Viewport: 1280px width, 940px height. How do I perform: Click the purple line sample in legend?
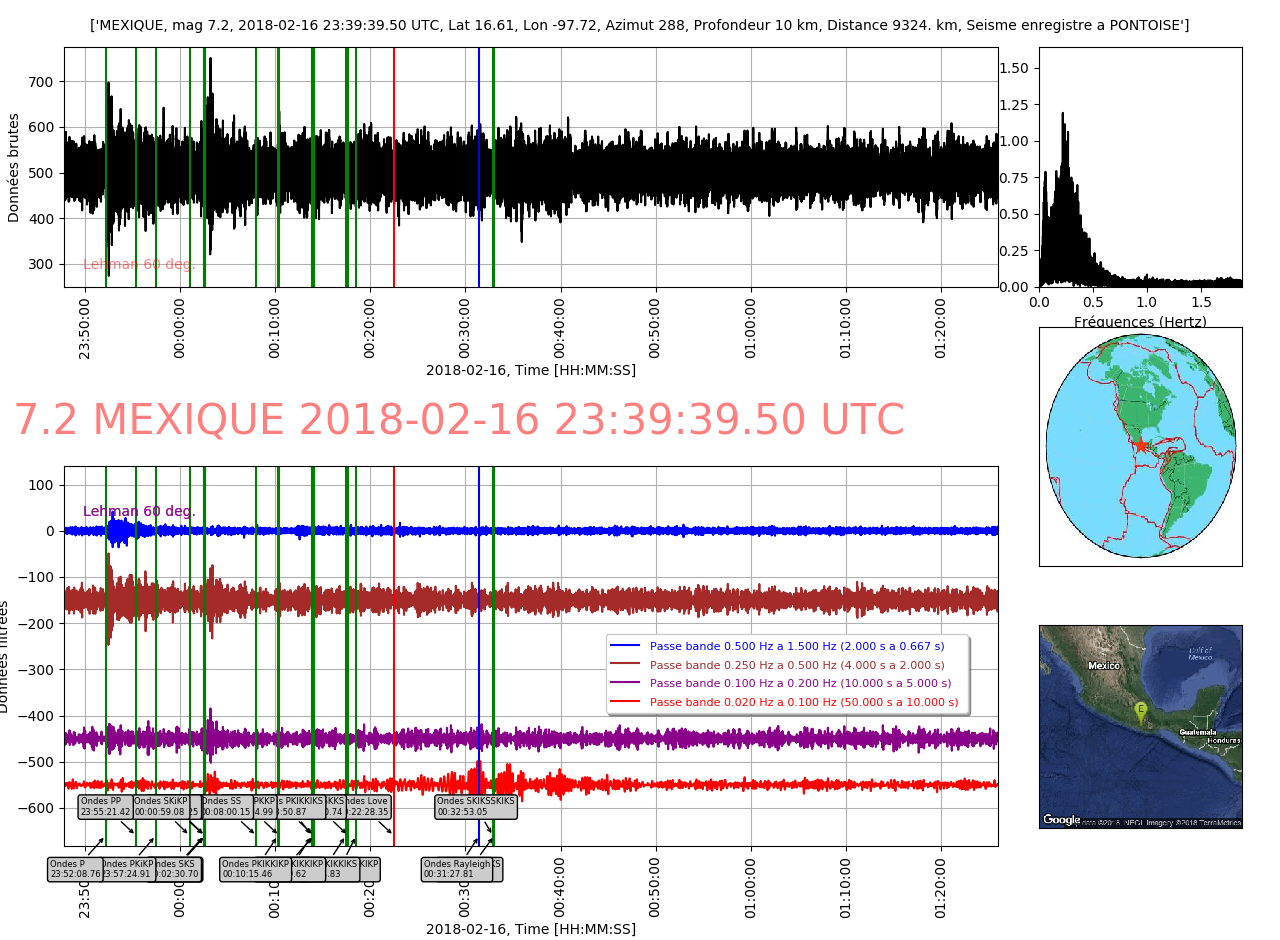click(x=624, y=683)
